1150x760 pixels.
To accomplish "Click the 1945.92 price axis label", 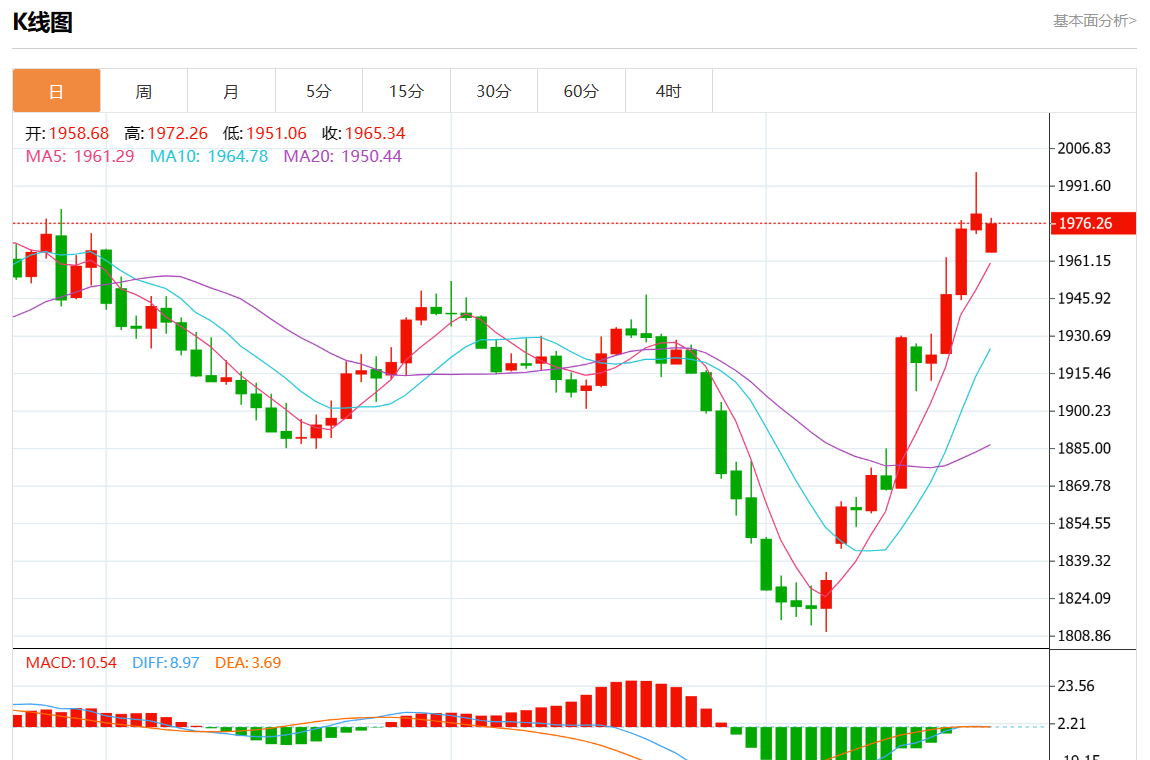I will [x=1084, y=298].
